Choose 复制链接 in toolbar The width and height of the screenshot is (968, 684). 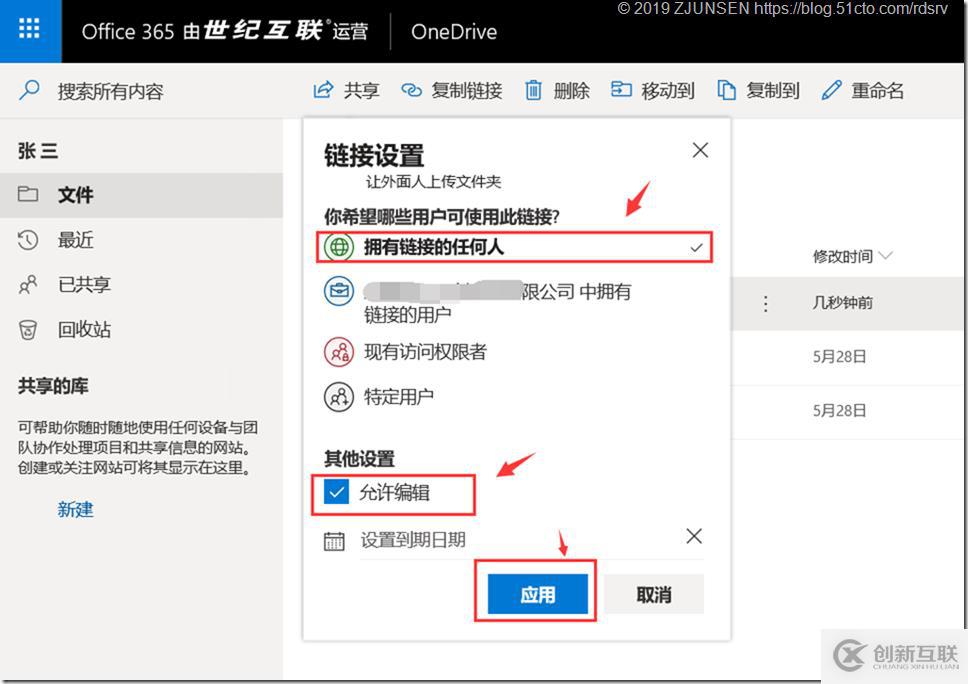tap(467, 91)
